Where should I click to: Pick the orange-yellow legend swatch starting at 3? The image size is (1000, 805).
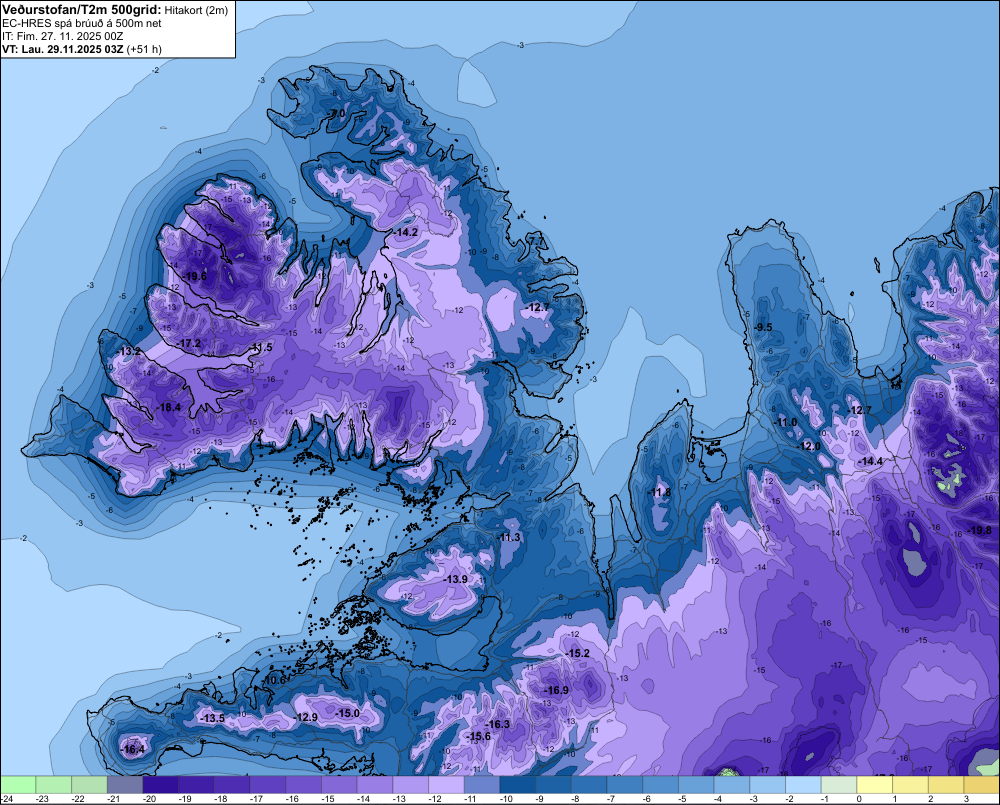[982, 784]
